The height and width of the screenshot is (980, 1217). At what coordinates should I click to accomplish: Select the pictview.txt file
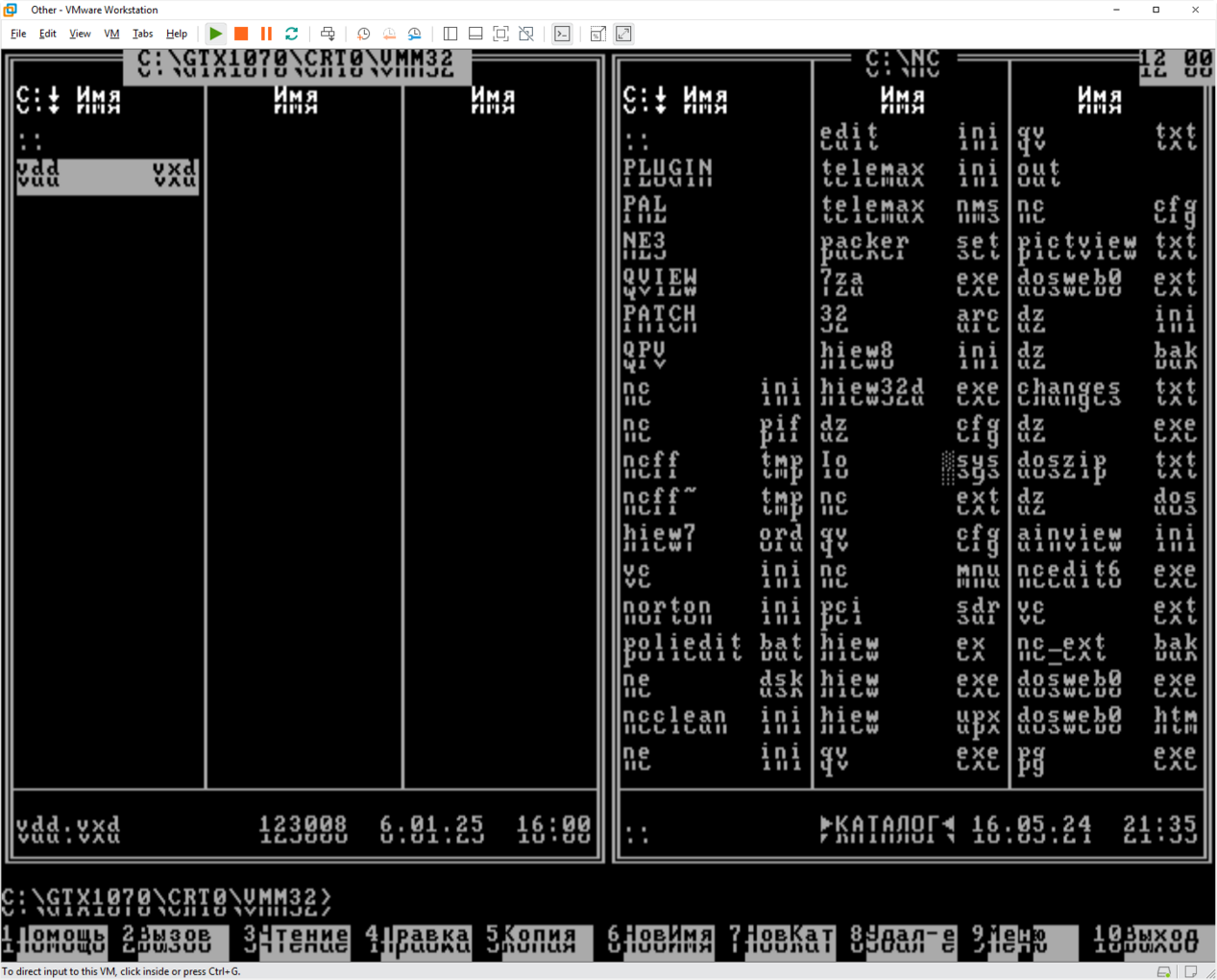point(1107,246)
